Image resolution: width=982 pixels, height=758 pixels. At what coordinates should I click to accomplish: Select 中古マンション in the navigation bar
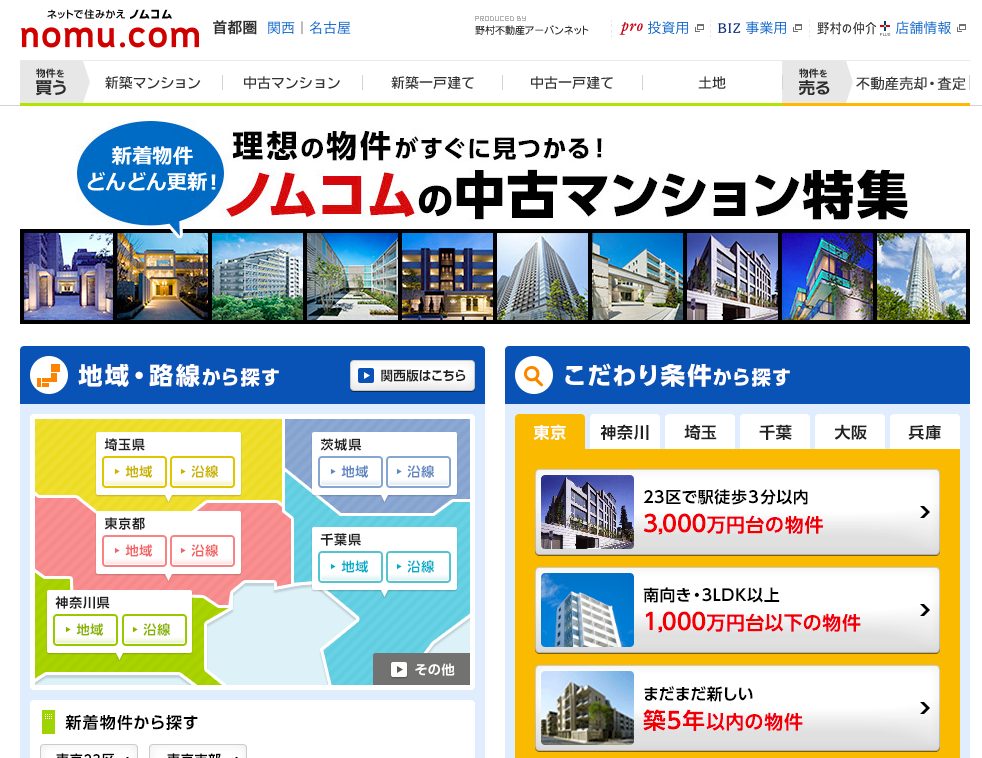click(292, 83)
